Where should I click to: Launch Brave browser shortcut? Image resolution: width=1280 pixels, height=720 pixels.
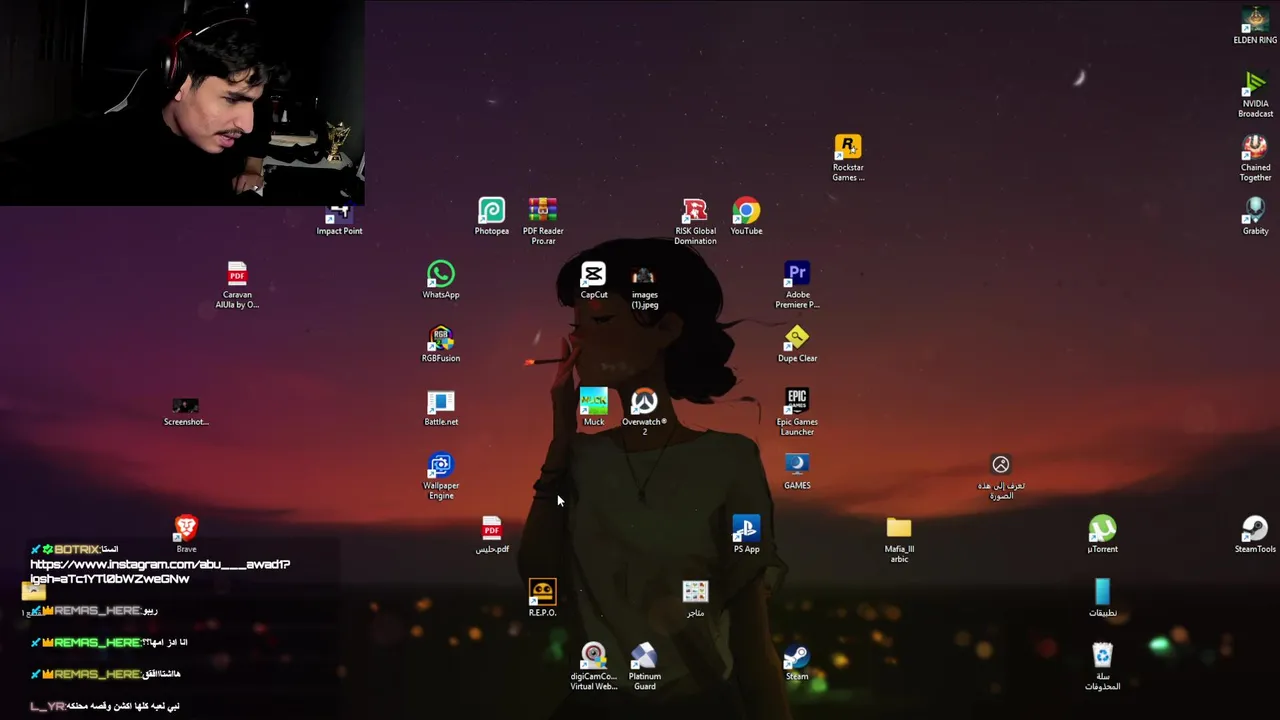(x=186, y=534)
